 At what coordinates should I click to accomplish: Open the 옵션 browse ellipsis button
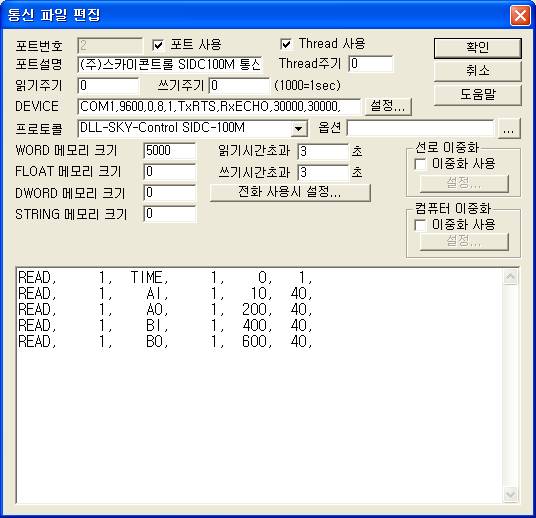(509, 129)
